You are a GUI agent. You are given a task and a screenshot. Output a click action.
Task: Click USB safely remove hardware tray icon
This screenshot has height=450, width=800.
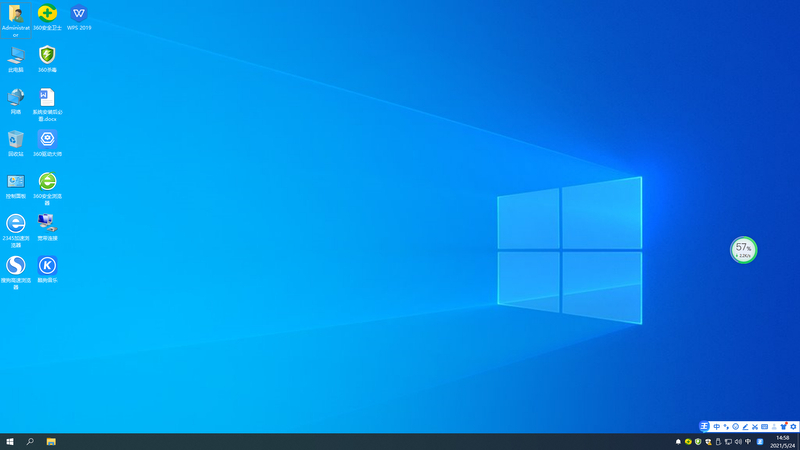718,442
